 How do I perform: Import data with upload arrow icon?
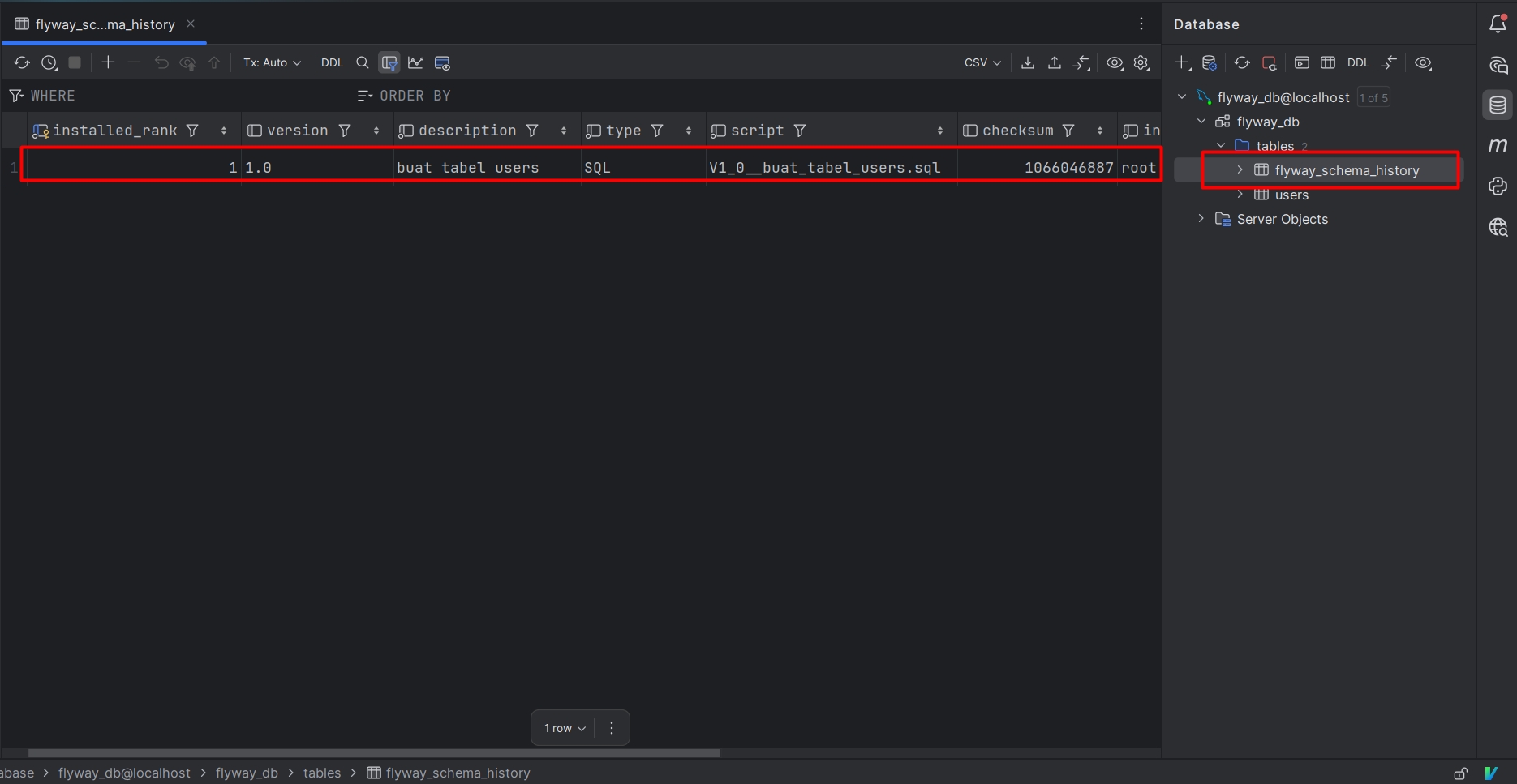coord(1055,62)
